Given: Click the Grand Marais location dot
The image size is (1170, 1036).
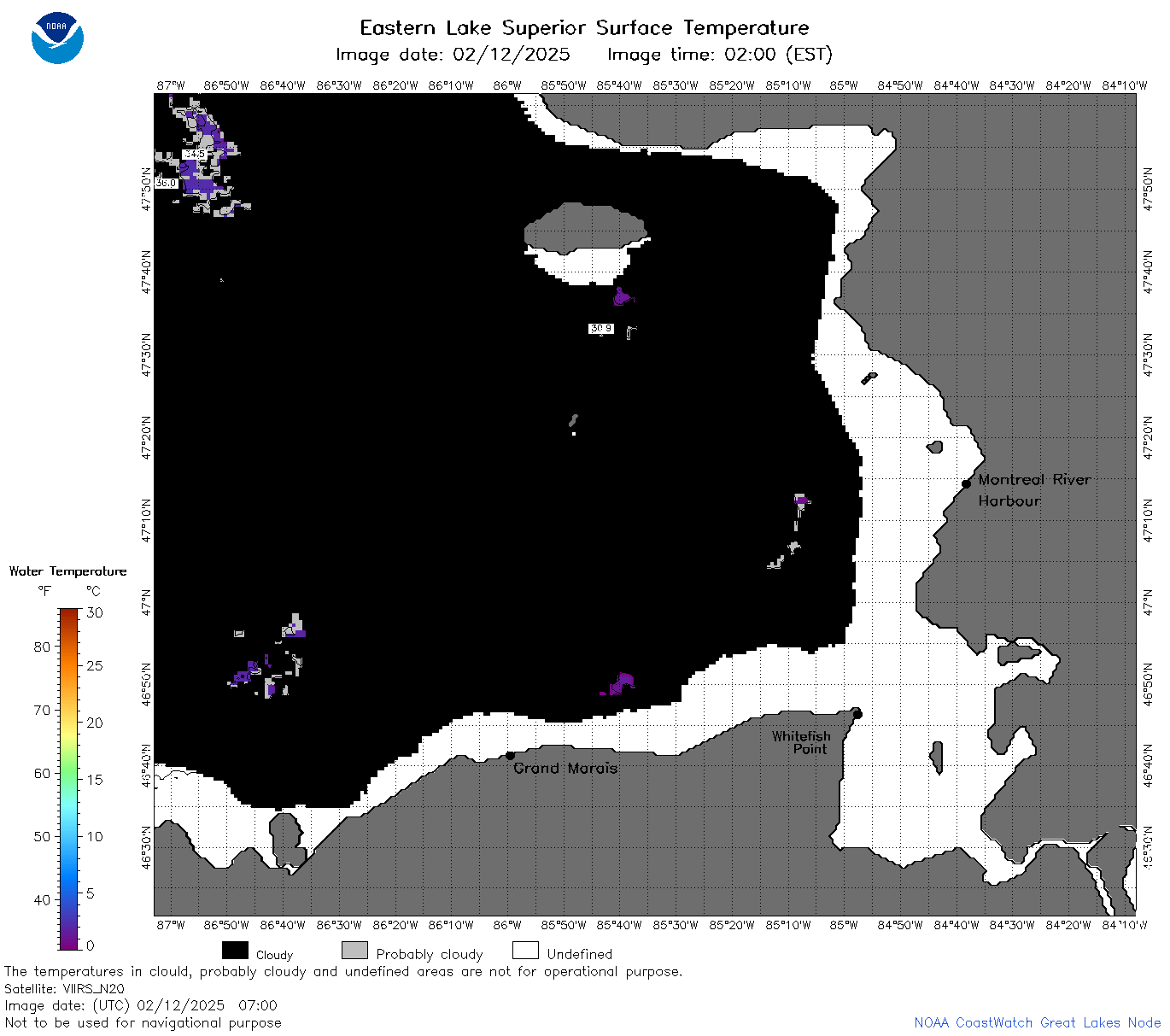Looking at the screenshot, I should [510, 755].
